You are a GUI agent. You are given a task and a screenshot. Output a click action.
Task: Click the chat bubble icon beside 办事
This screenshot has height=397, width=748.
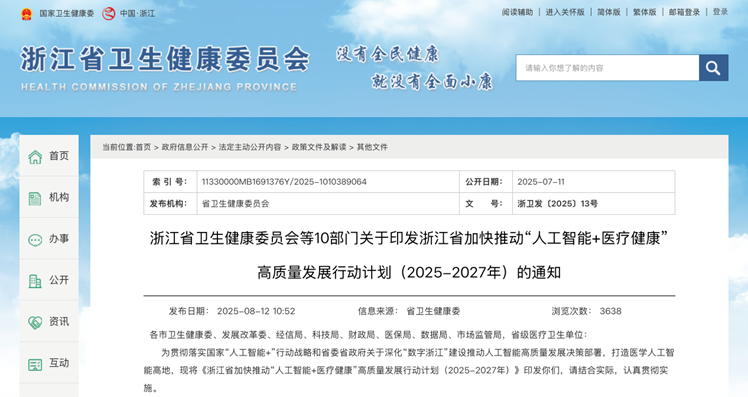coord(35,240)
